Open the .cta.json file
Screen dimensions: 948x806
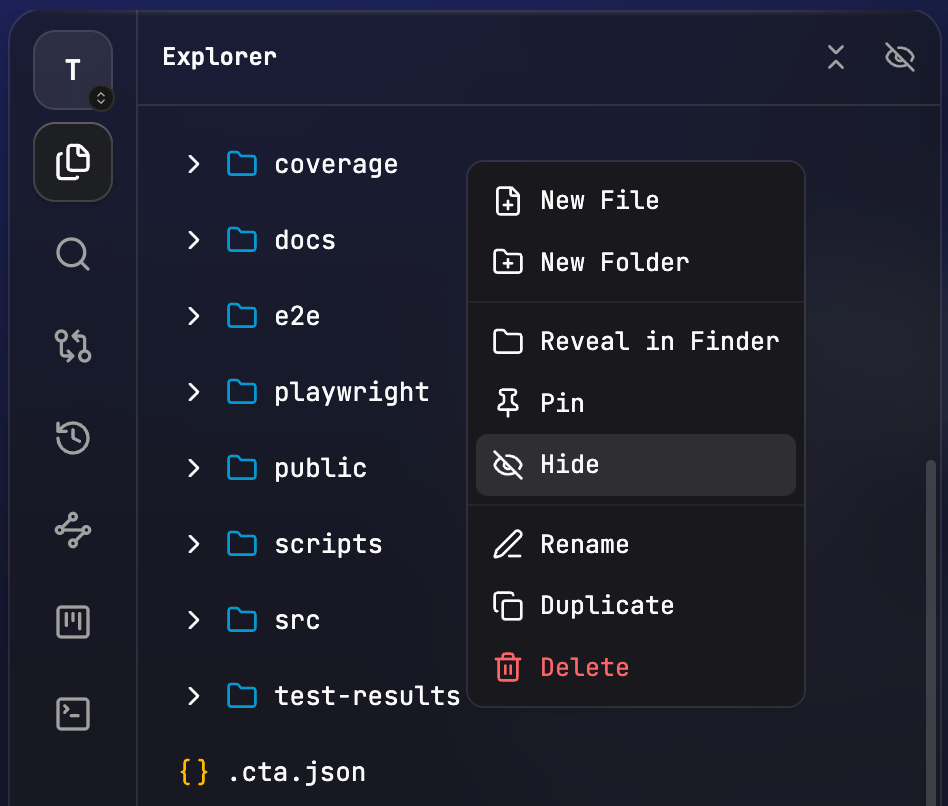297,773
